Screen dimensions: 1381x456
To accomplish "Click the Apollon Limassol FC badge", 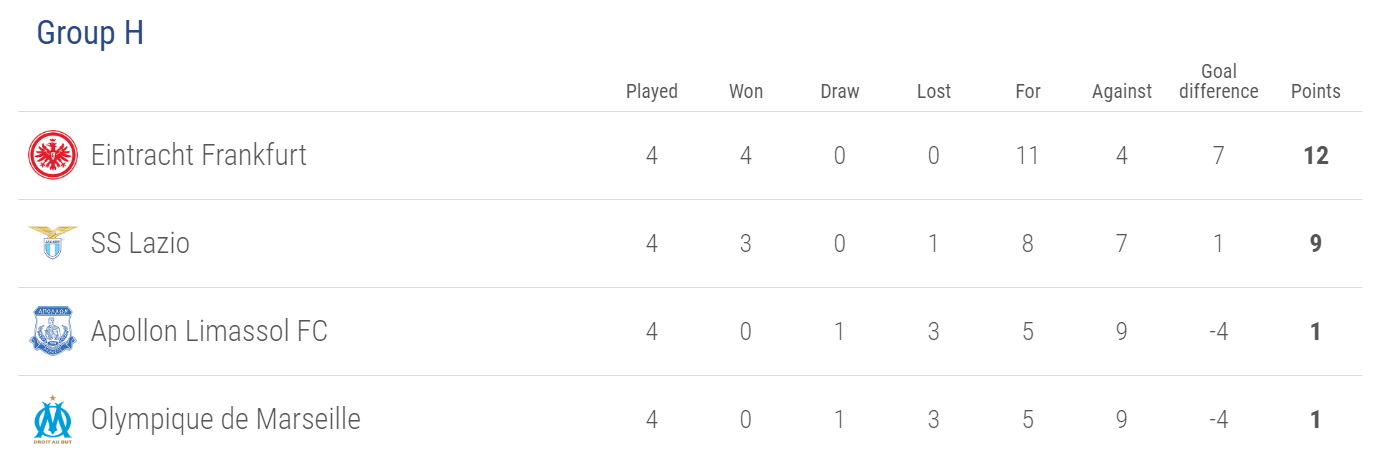I will (53, 331).
